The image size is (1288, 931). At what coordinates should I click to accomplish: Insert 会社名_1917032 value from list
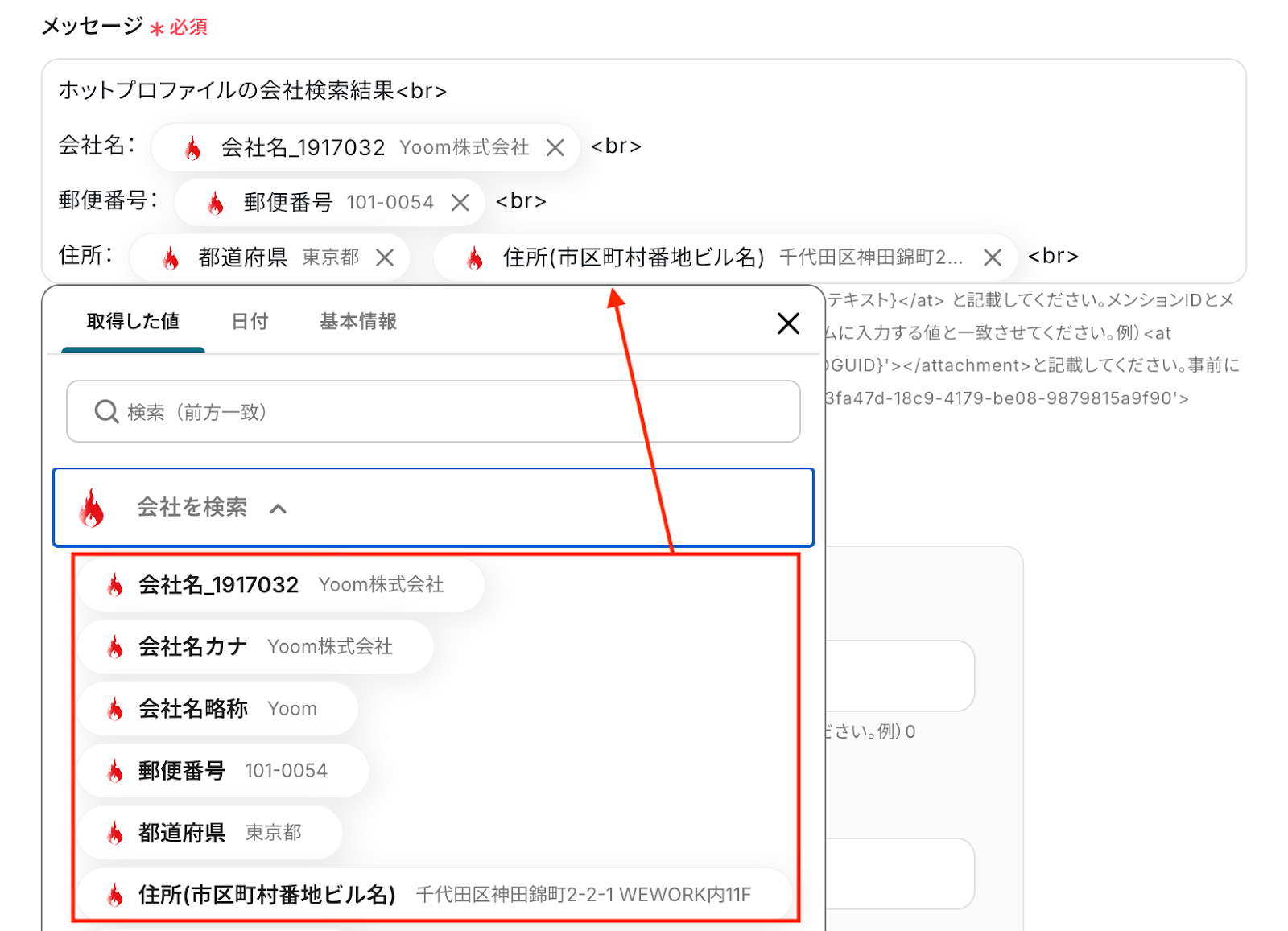pyautogui.click(x=281, y=585)
